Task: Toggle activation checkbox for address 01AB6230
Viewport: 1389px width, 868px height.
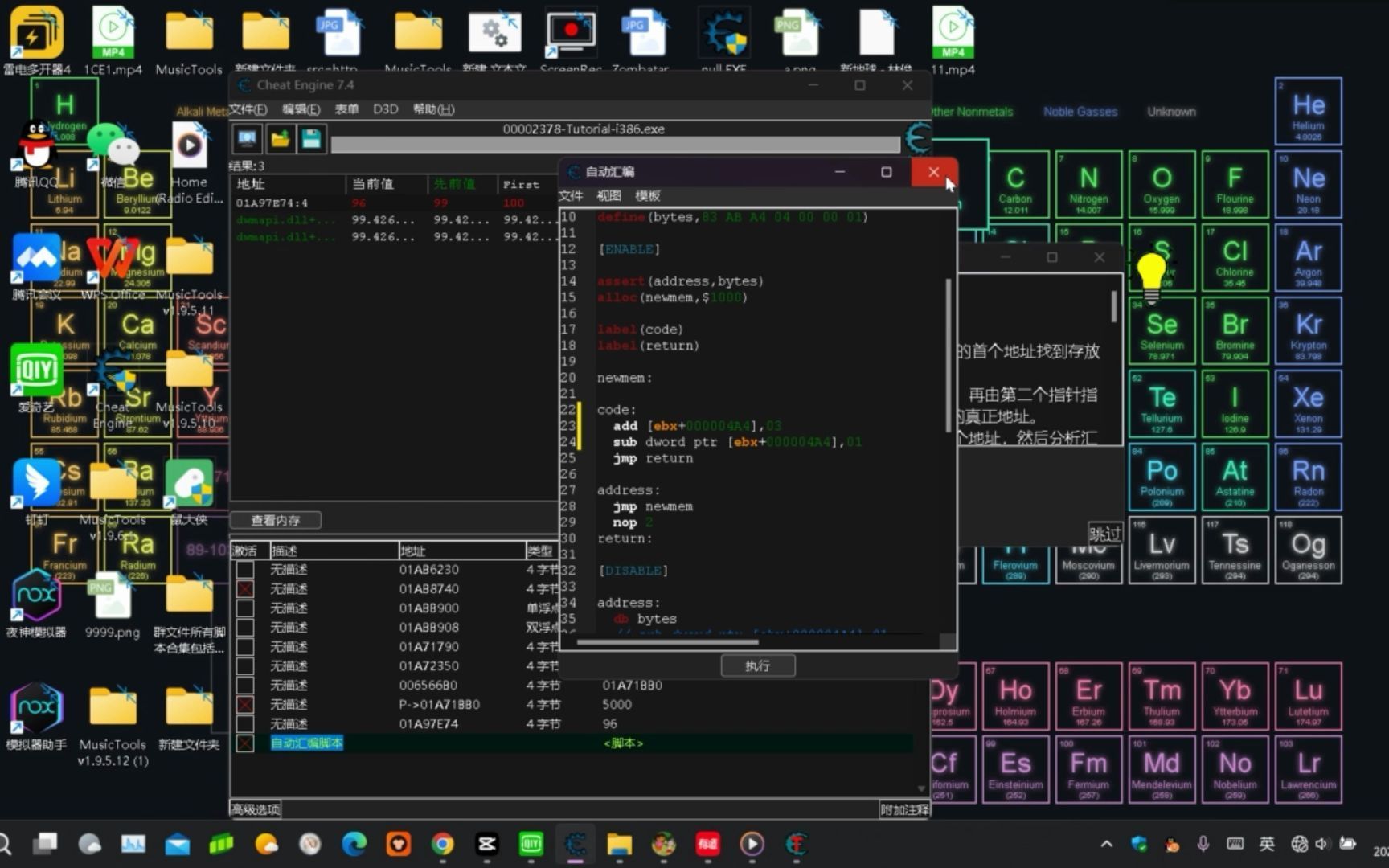Action: pyautogui.click(x=245, y=570)
